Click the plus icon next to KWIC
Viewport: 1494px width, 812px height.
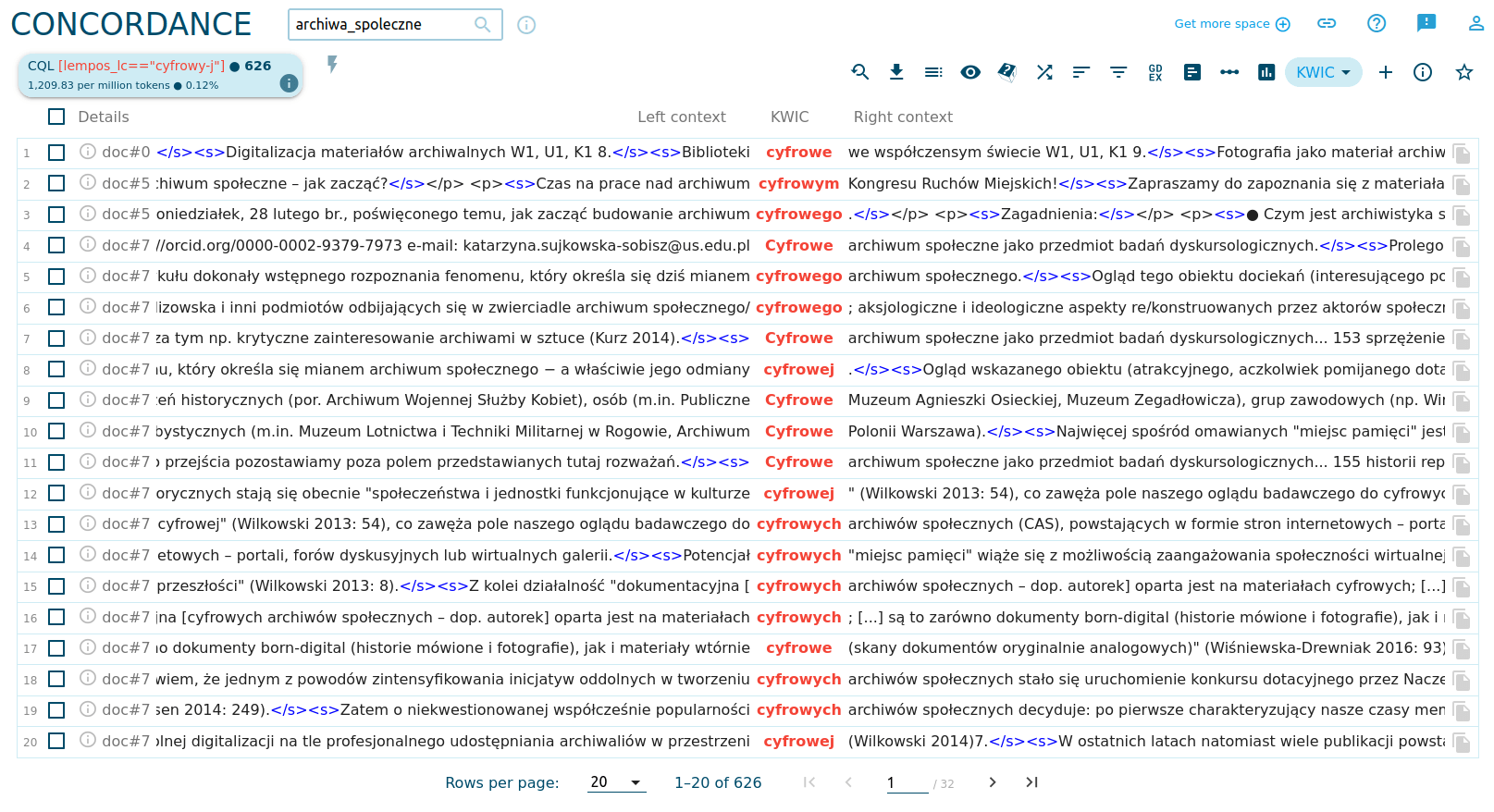(1386, 72)
